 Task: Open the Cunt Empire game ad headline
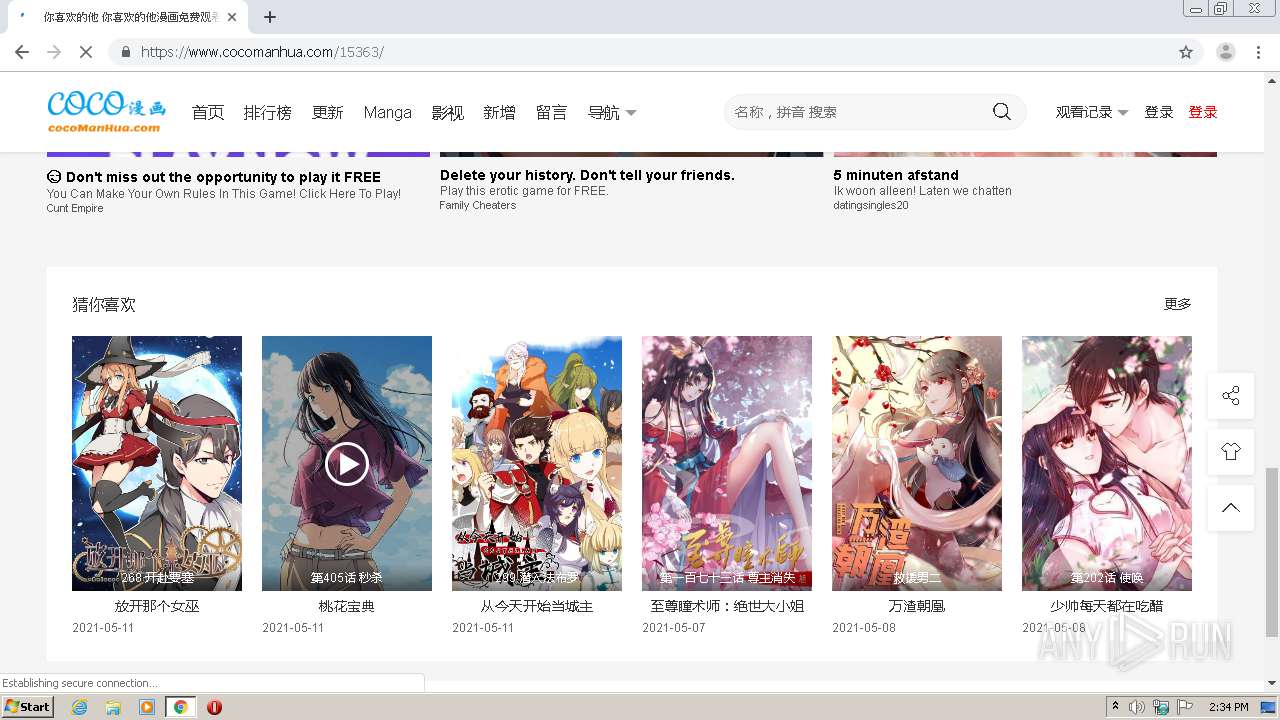(213, 177)
